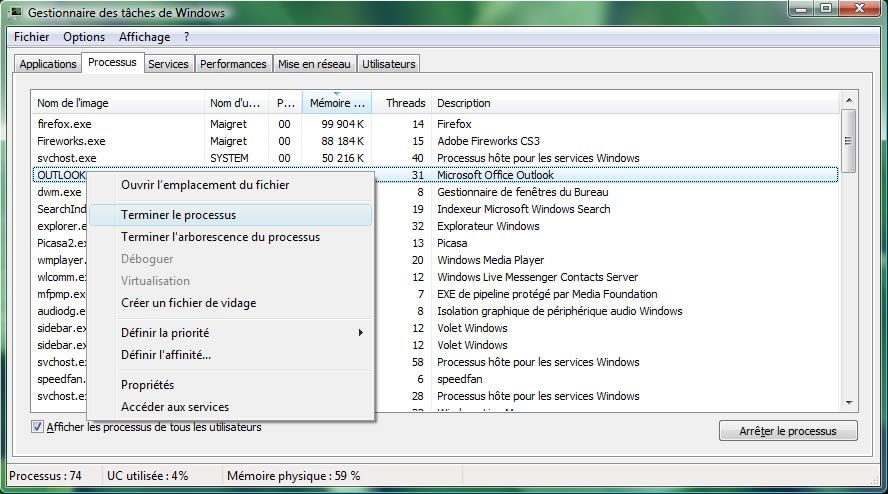888x494 pixels.
Task: Open the Performances tab
Action: 233,64
